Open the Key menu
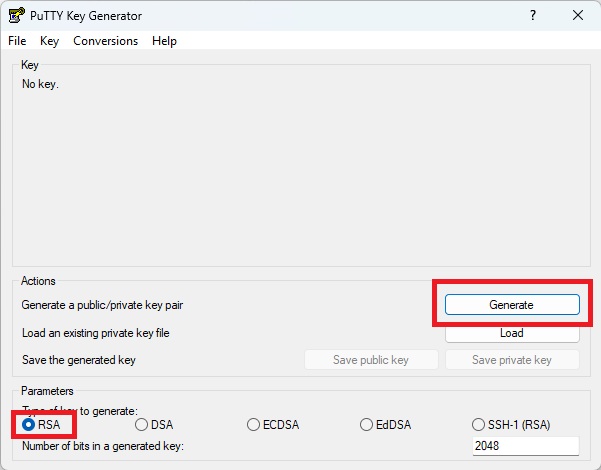The height and width of the screenshot is (470, 601). click(x=49, y=41)
